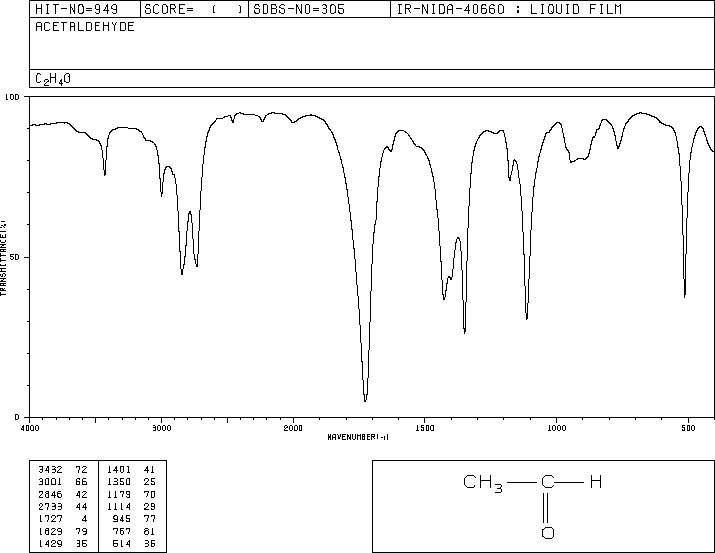Select the 2000 tick label on x-axis
This screenshot has width=715, height=553.
tap(293, 427)
